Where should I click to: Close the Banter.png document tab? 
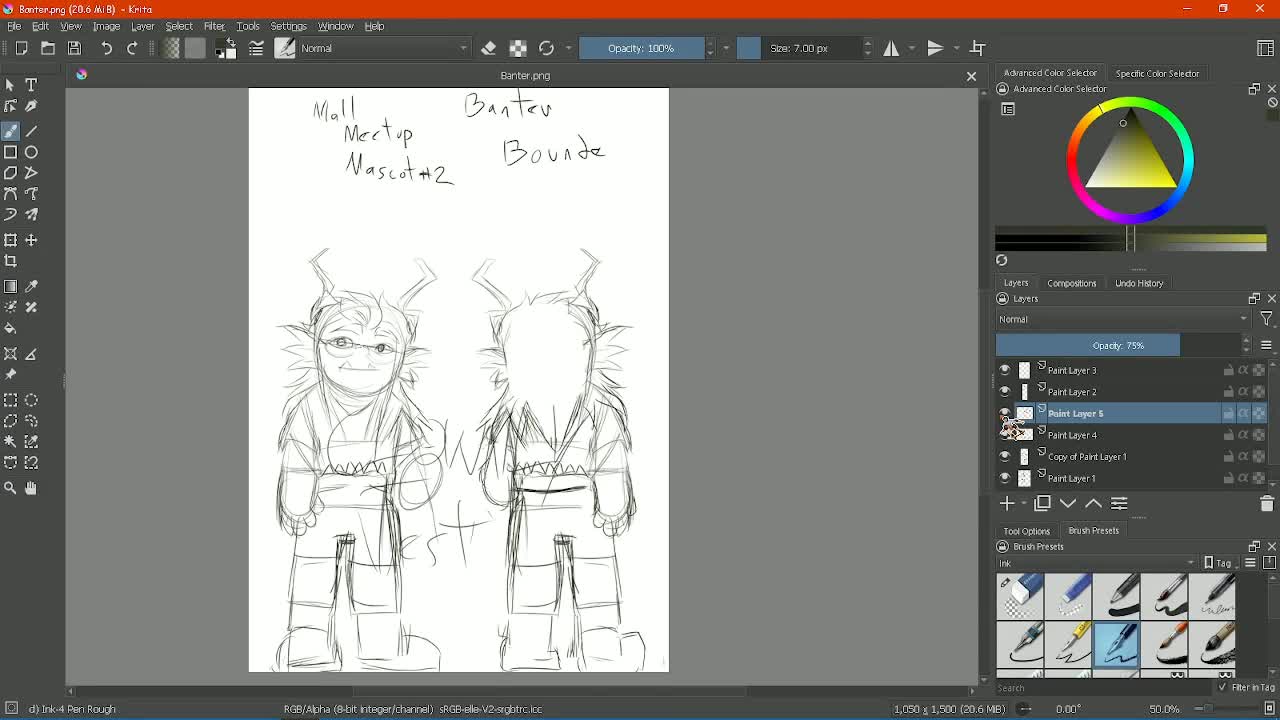coord(971,76)
